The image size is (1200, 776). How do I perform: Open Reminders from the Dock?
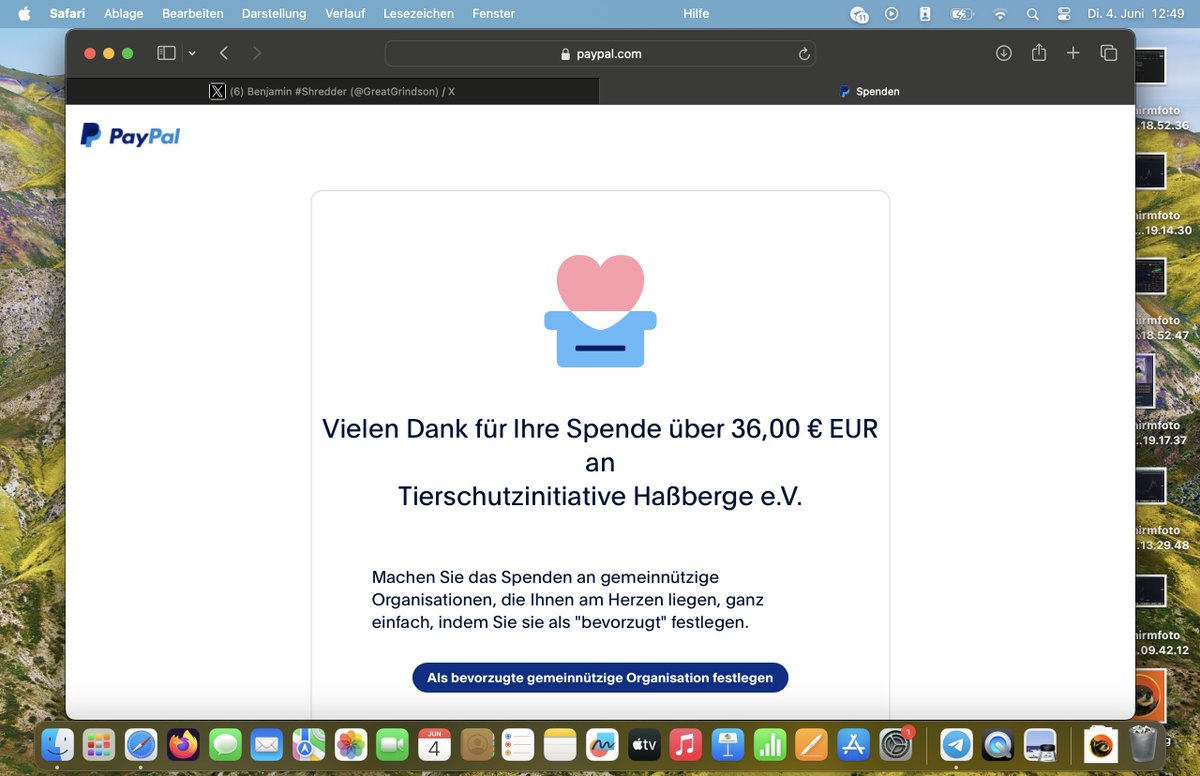coord(519,744)
